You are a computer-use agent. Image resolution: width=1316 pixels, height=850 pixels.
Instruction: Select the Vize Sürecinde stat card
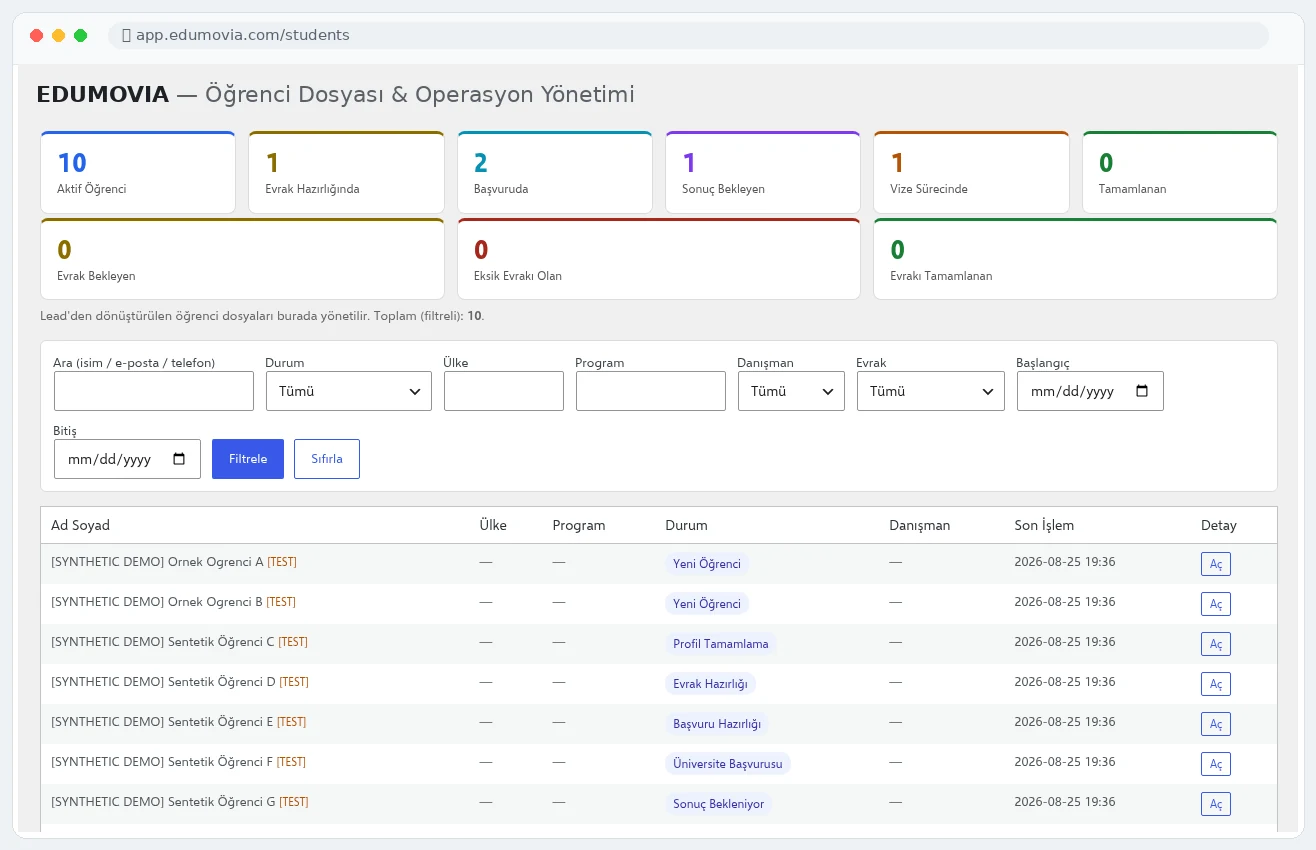[971, 172]
